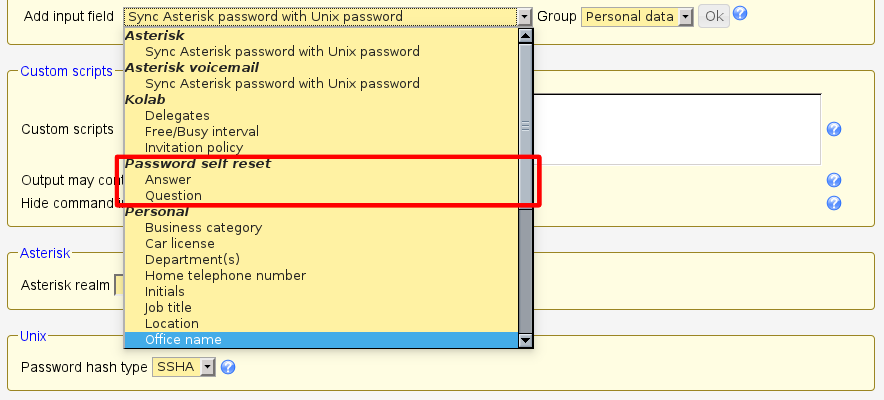Collapse the Add input field dropdown arrow
Image resolution: width=884 pixels, height=400 pixels.
pos(525,17)
